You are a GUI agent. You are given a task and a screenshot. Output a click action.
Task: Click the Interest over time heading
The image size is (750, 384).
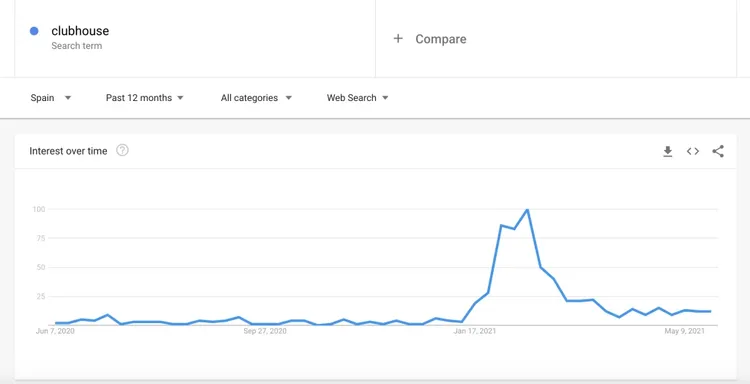(x=68, y=151)
